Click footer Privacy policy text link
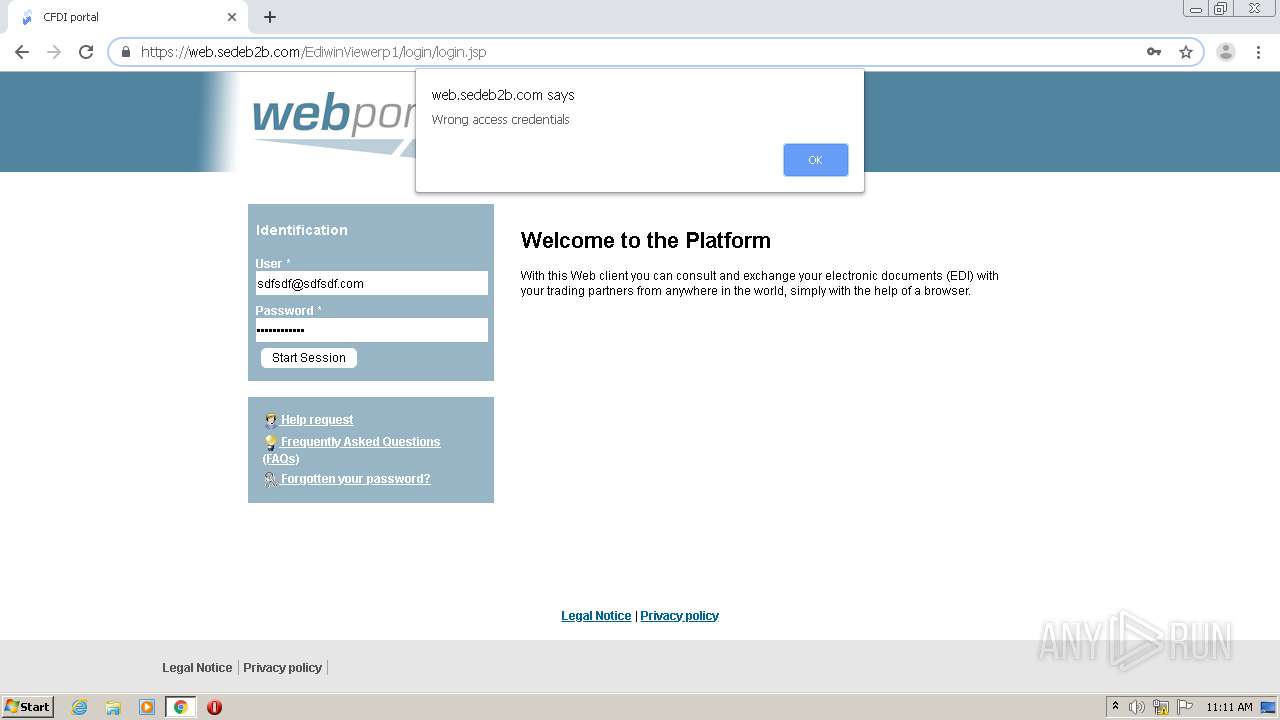The width and height of the screenshot is (1280, 720). click(x=282, y=668)
